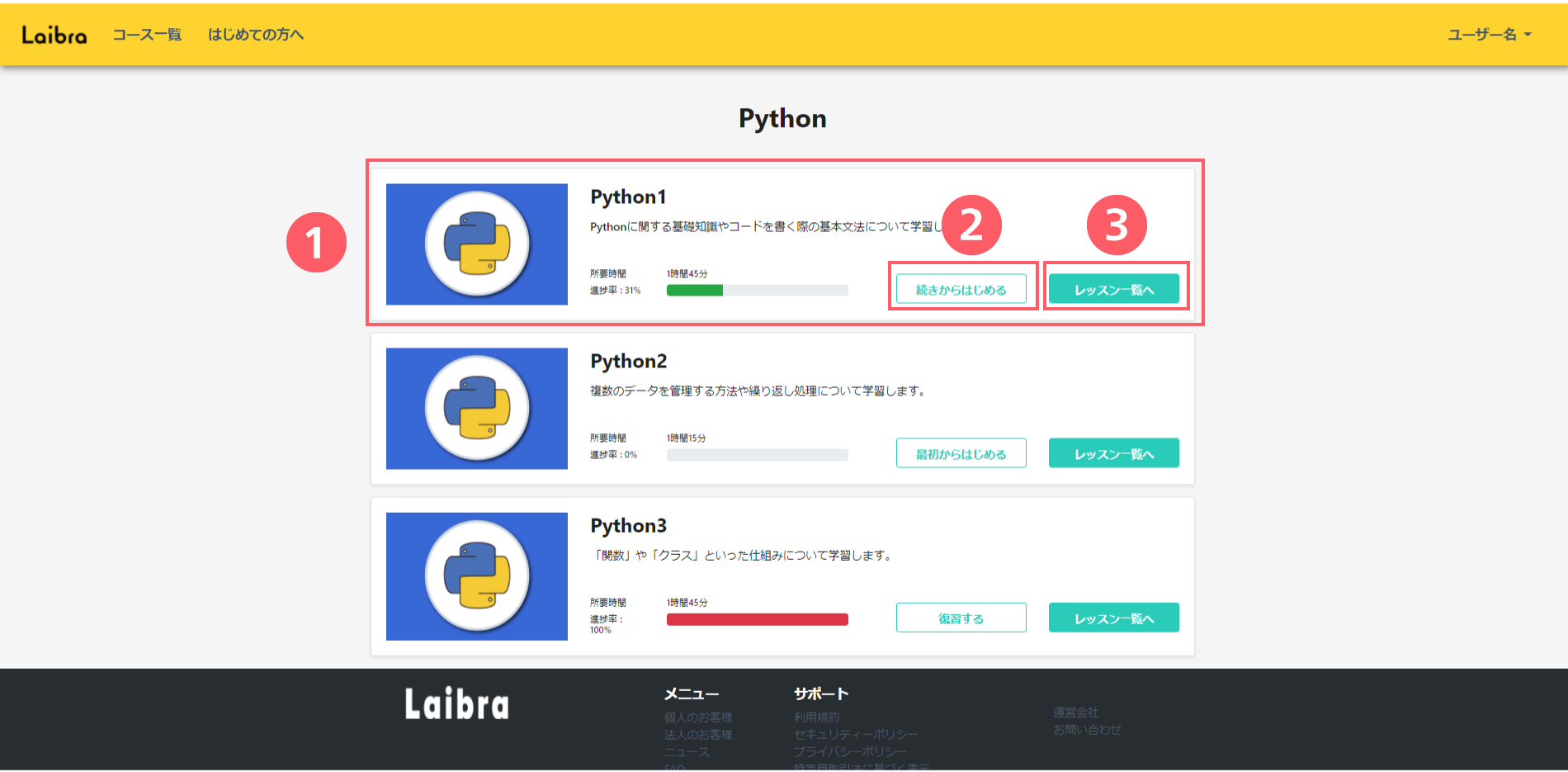Open the Python3 レッスン一覧へ button
Viewport: 1568px width, 772px height.
[x=1113, y=618]
